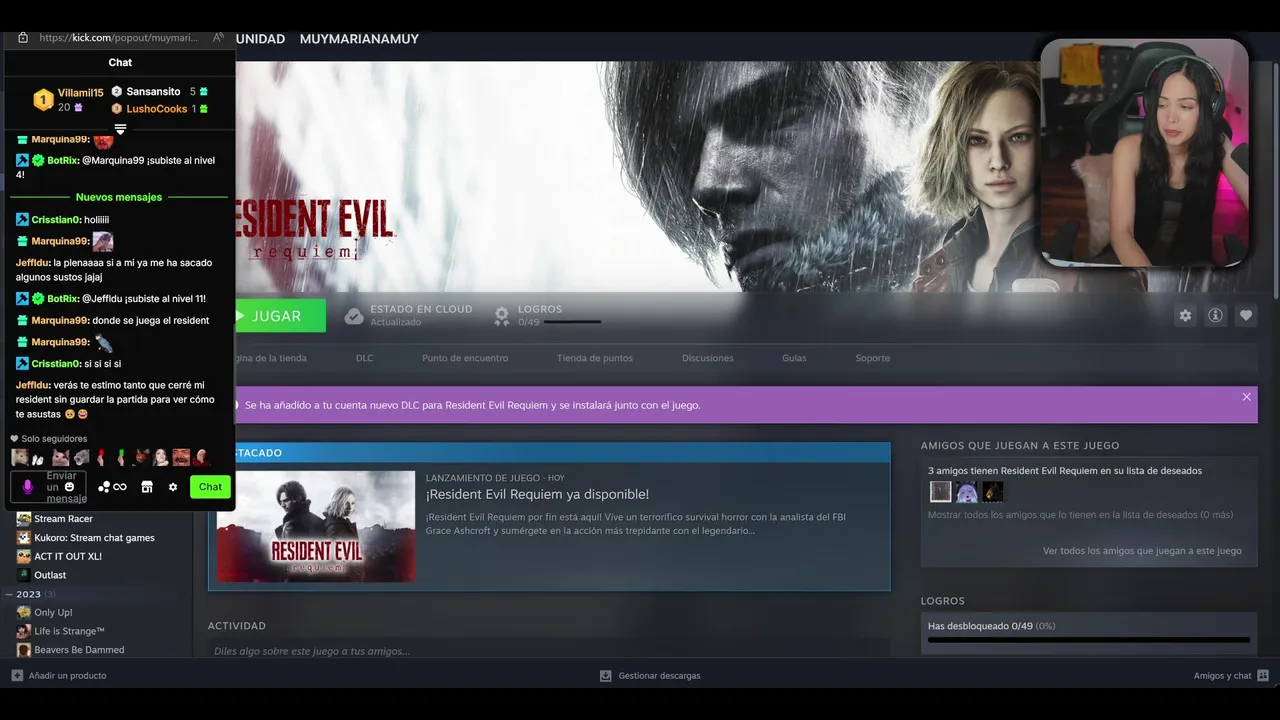
Task: Click the Steam page vertical scrollbar
Action: click(1275, 180)
